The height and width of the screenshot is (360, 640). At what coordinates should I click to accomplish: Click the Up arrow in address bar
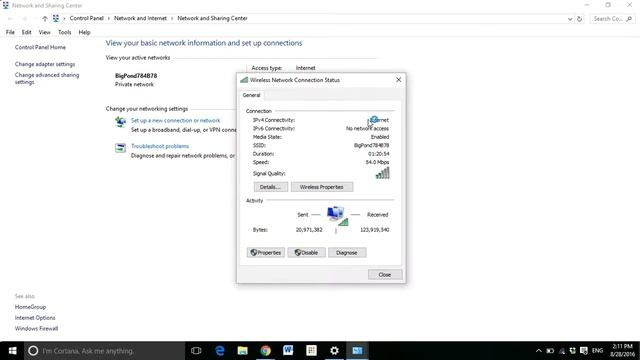tap(45, 18)
